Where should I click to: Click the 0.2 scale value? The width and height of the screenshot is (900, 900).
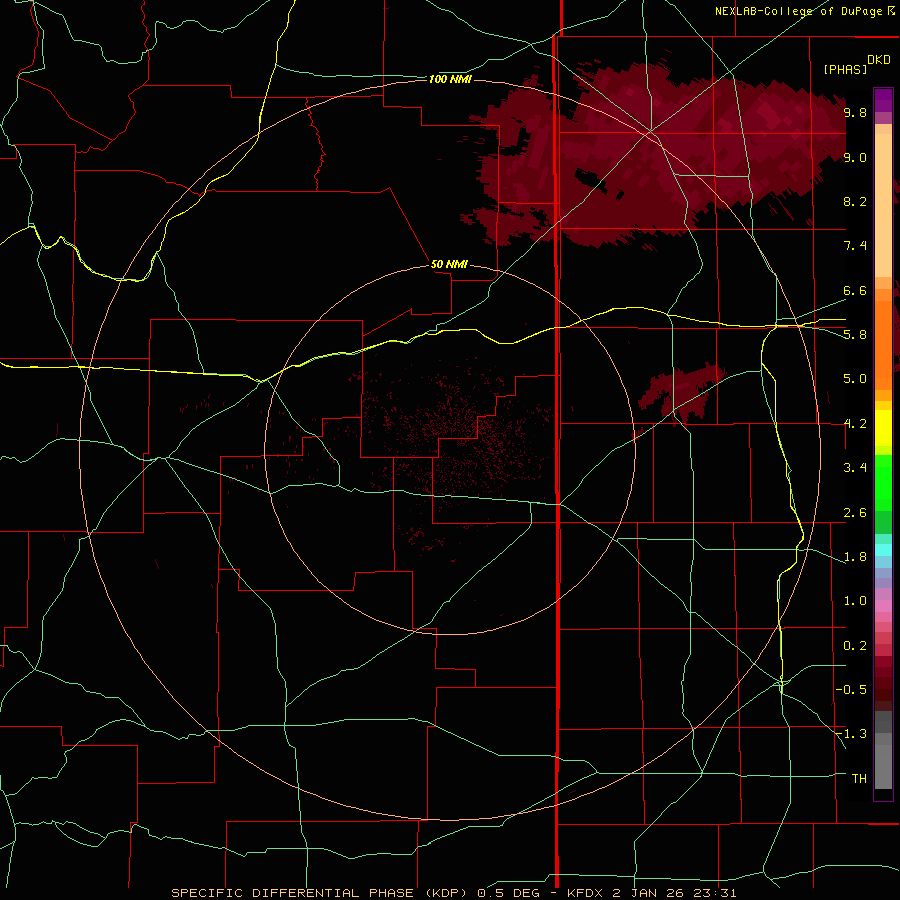855,646
